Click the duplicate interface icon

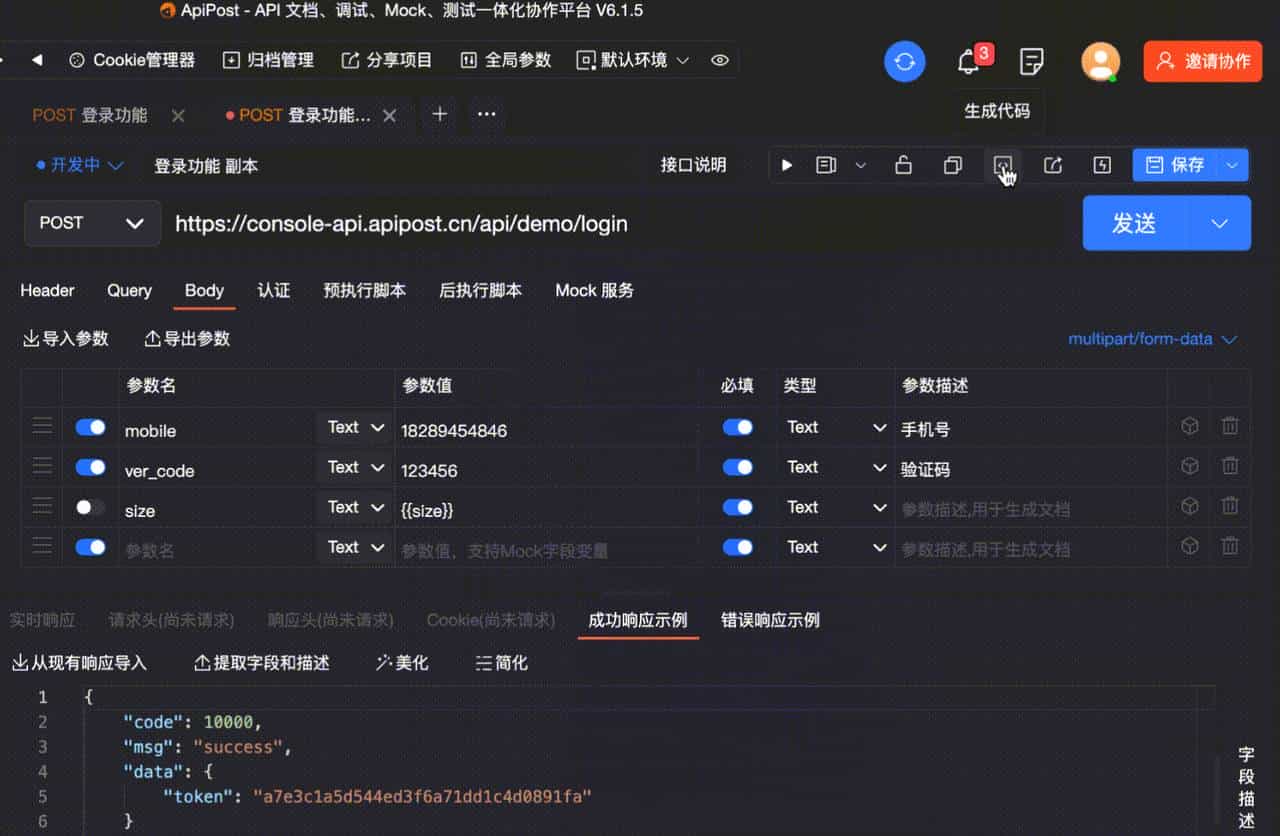pyautogui.click(x=953, y=165)
